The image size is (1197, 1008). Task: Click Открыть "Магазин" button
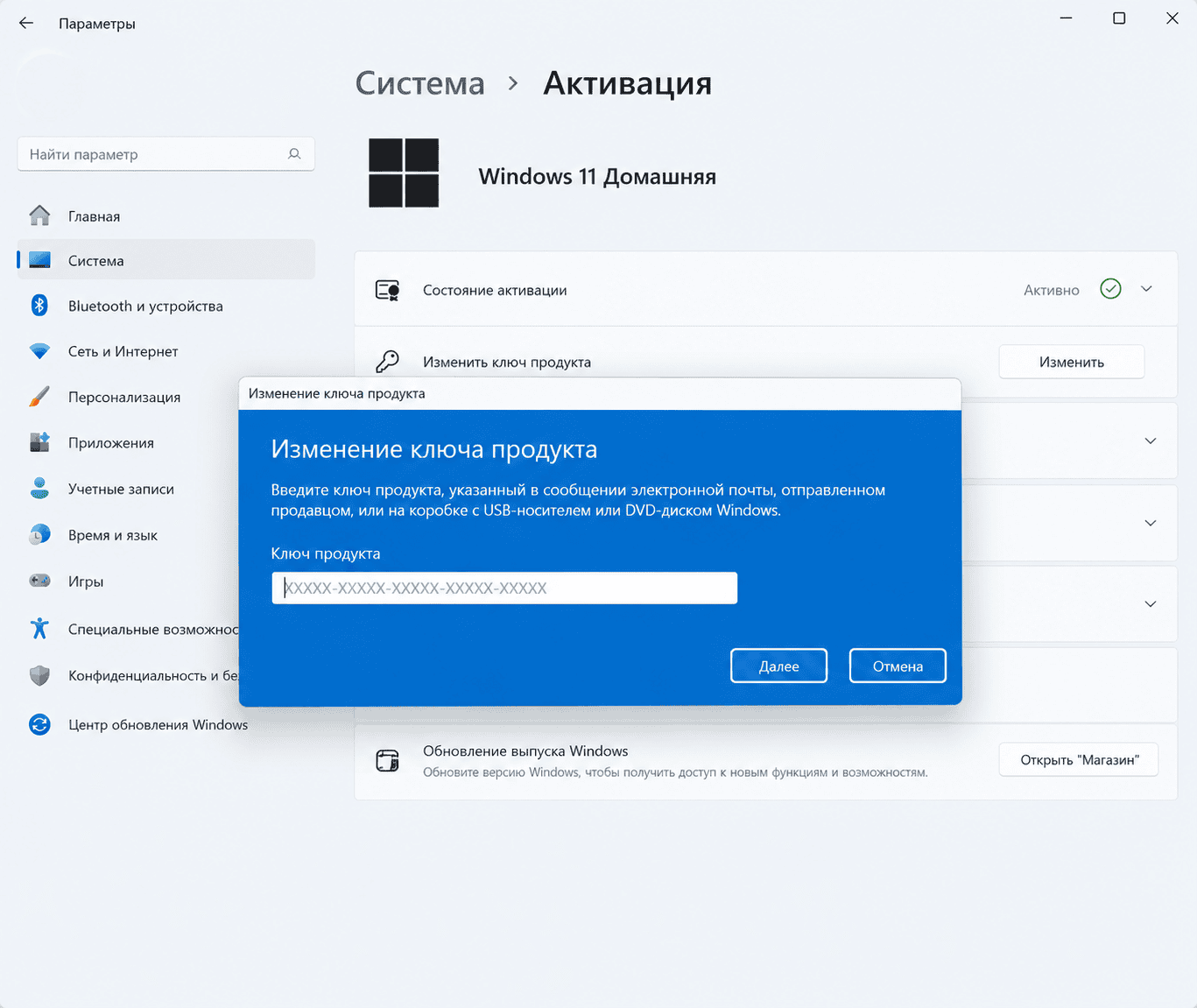tap(1079, 759)
